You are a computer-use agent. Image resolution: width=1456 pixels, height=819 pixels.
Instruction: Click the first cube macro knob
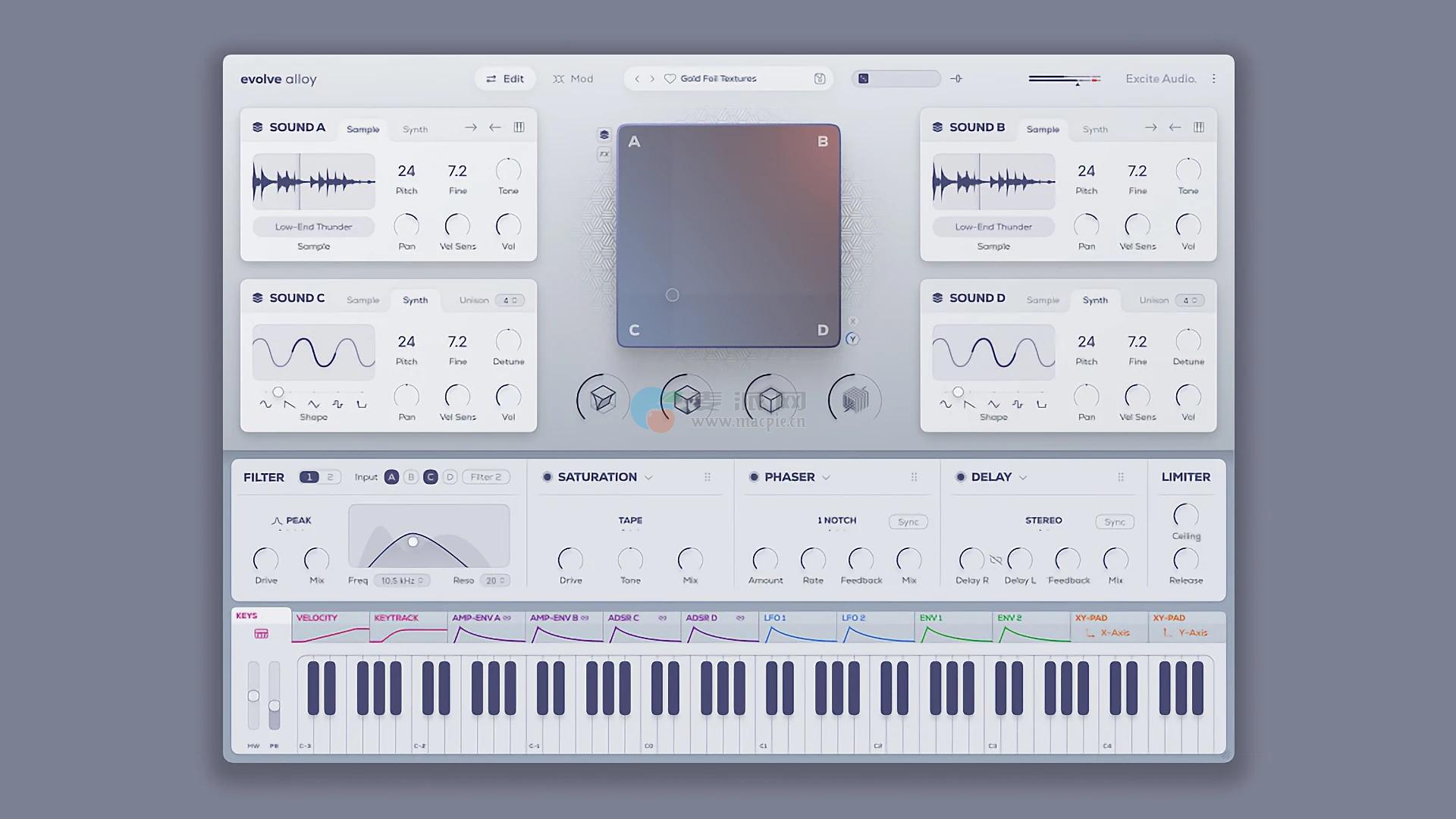[x=603, y=399]
